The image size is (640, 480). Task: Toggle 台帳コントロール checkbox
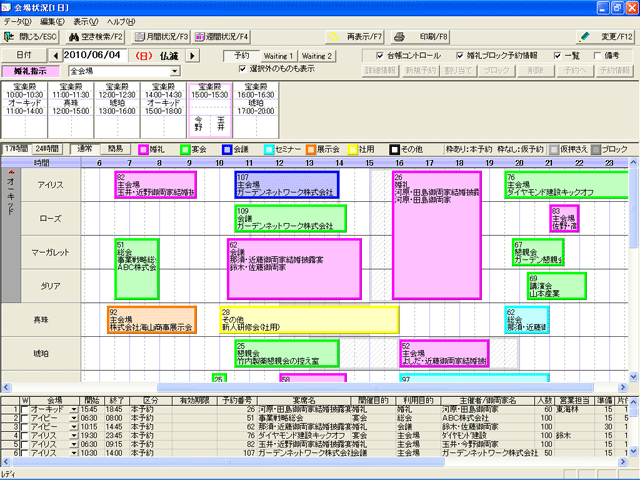[x=380, y=56]
